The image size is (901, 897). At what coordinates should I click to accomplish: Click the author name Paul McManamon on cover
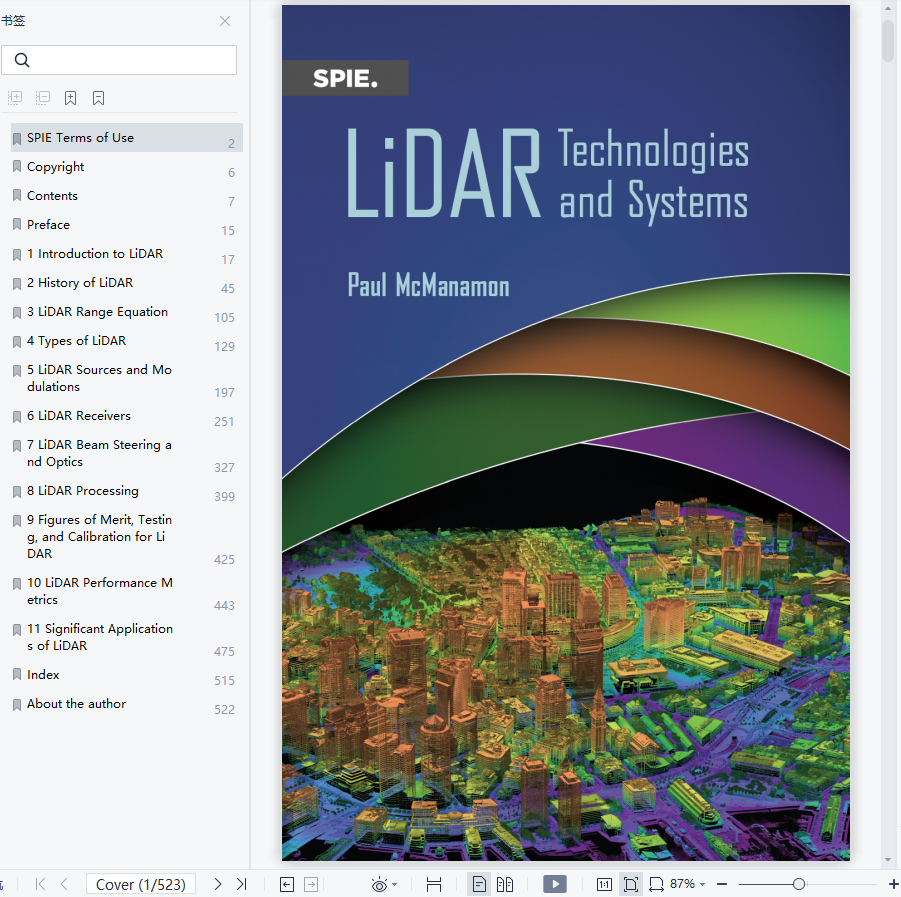(x=429, y=285)
